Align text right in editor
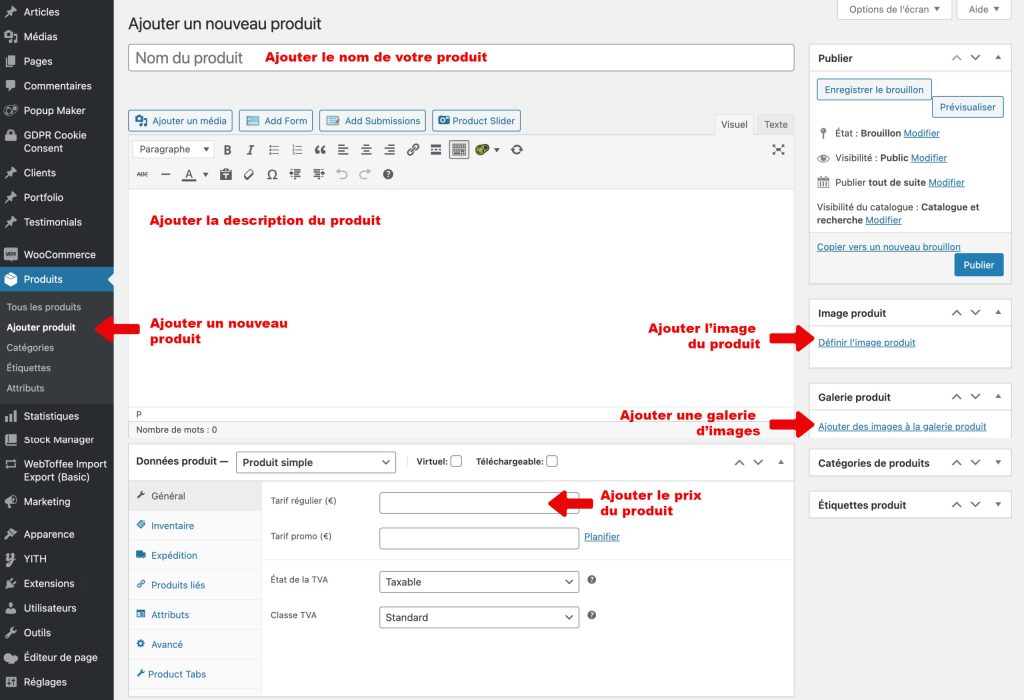This screenshot has height=700, width=1024. click(389, 150)
